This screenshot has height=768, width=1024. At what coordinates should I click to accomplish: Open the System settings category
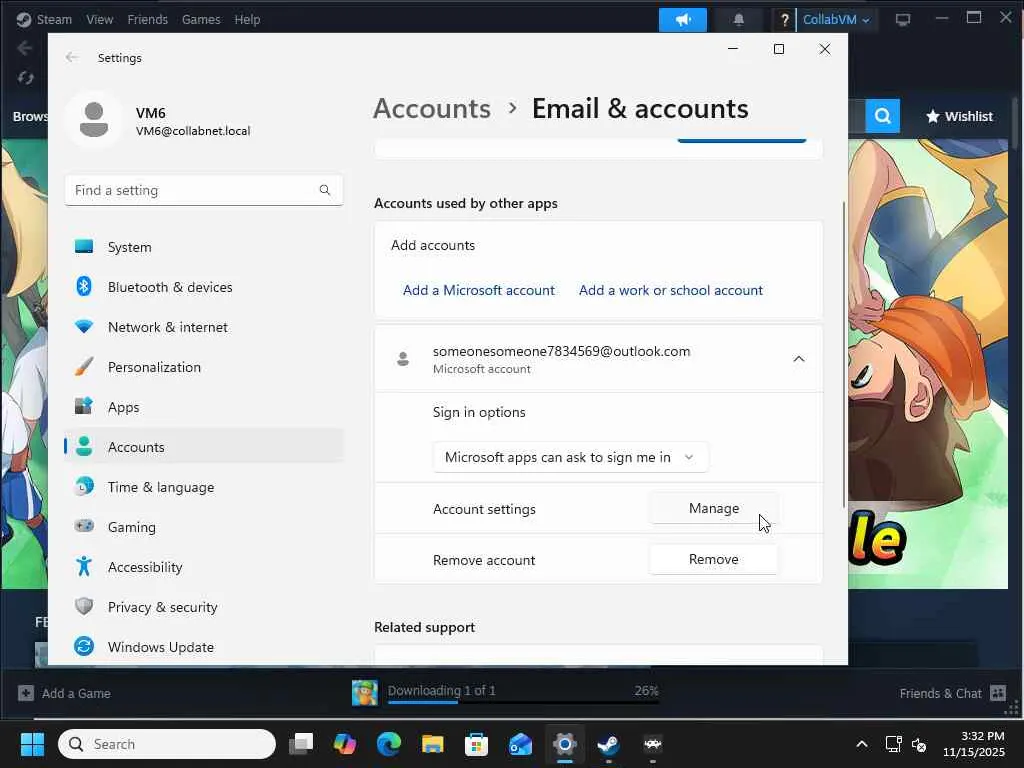[x=204, y=247]
